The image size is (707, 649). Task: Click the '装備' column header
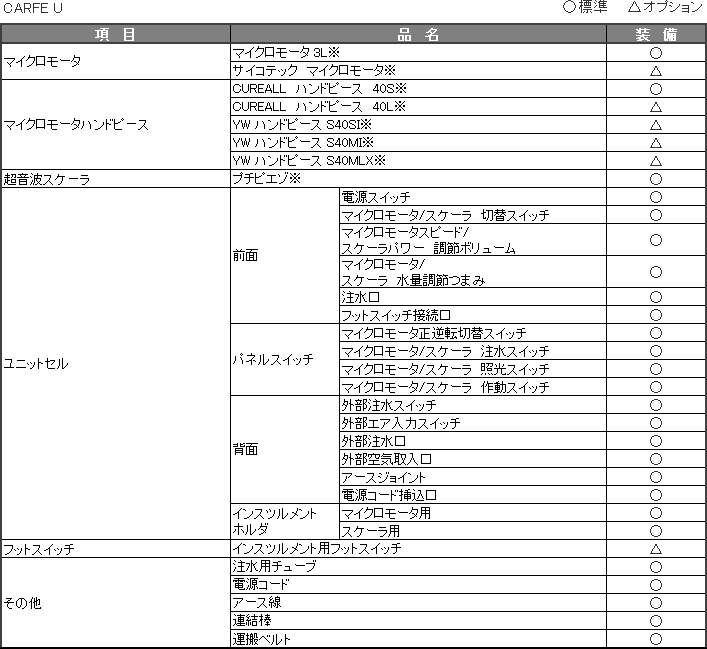656,34
